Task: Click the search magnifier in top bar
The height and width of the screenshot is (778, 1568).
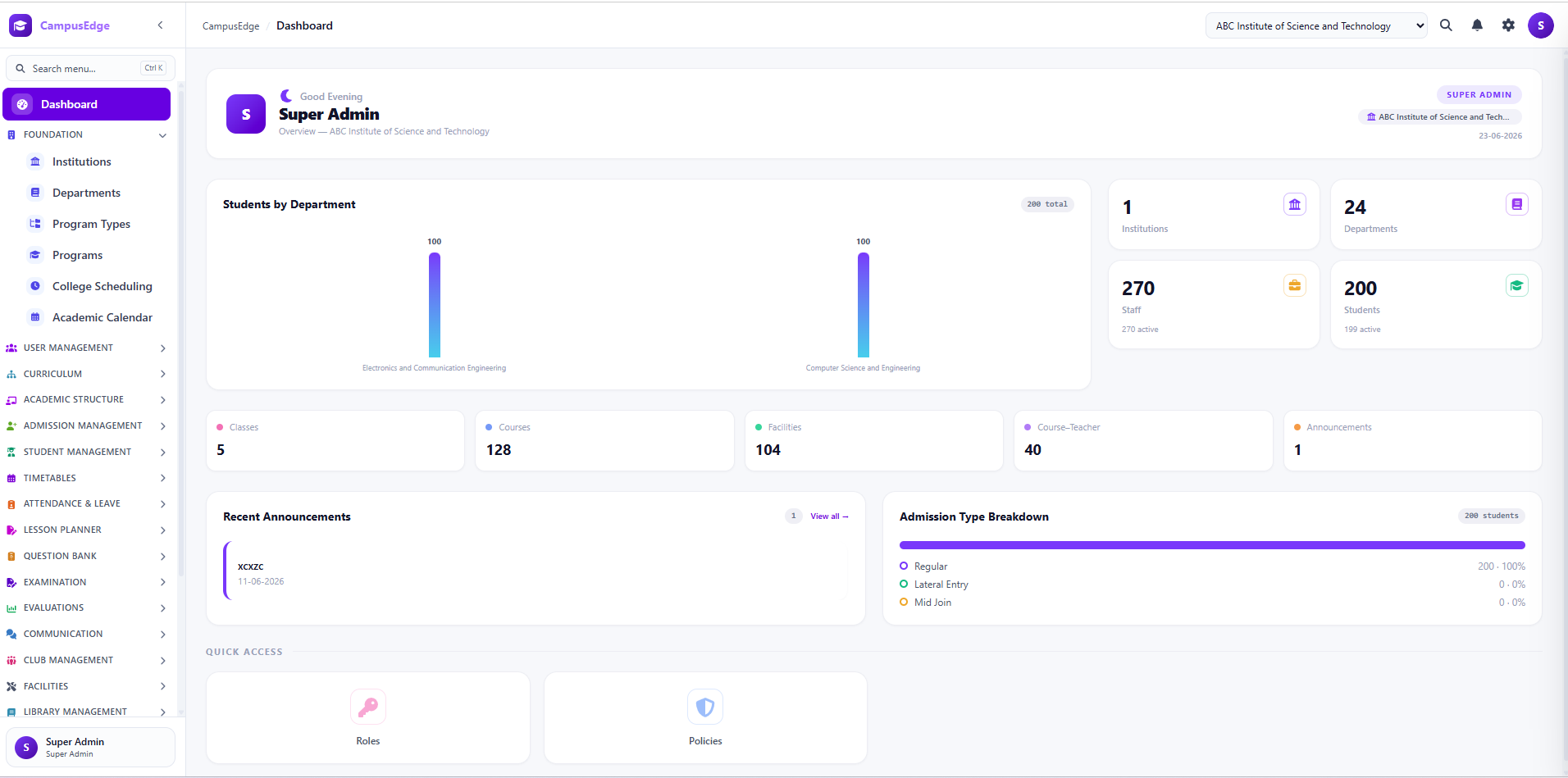Action: 1446,25
